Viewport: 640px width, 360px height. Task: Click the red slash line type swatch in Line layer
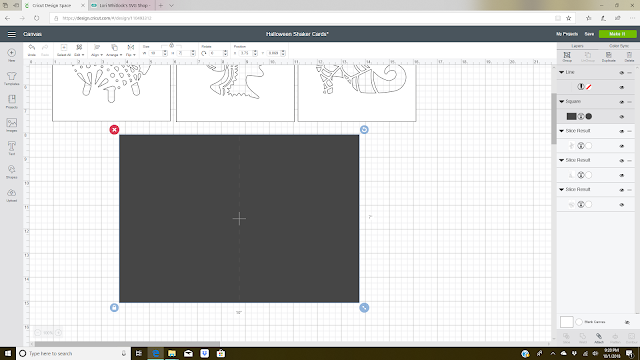coord(589,87)
